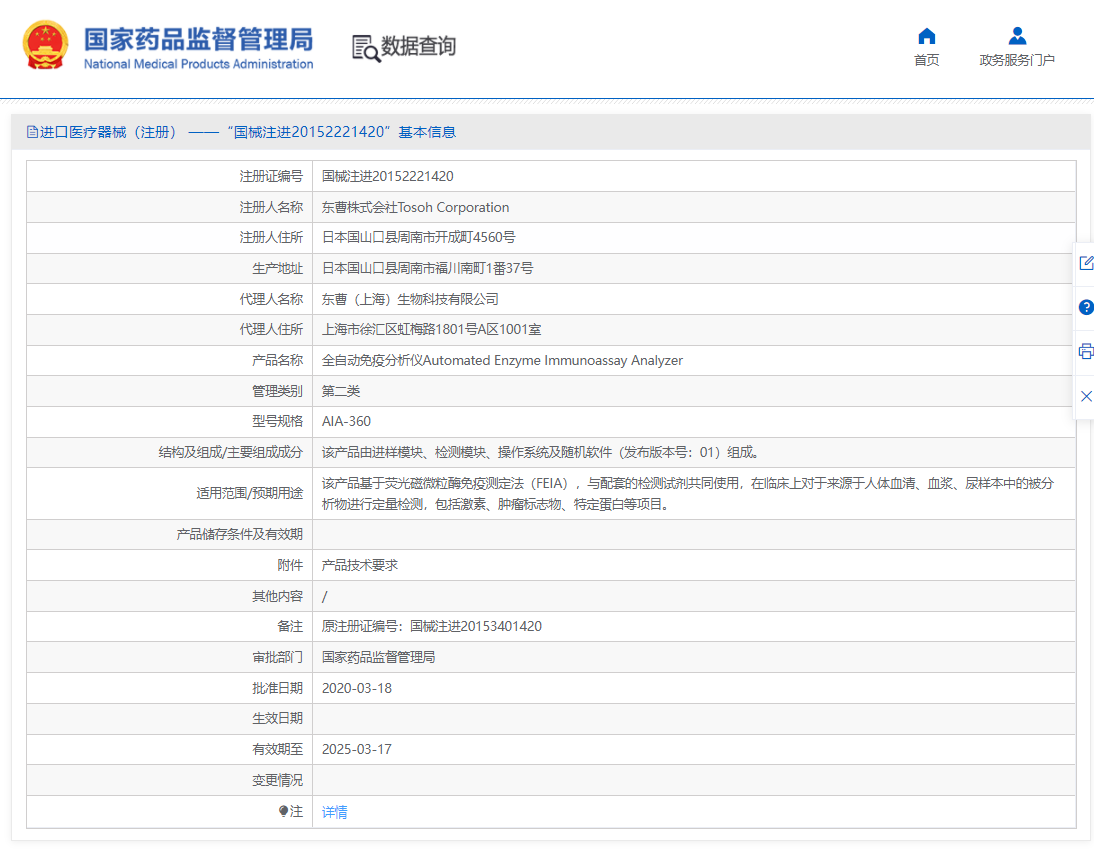
Task: Close the side panel with the X icon
Action: (x=1086, y=396)
